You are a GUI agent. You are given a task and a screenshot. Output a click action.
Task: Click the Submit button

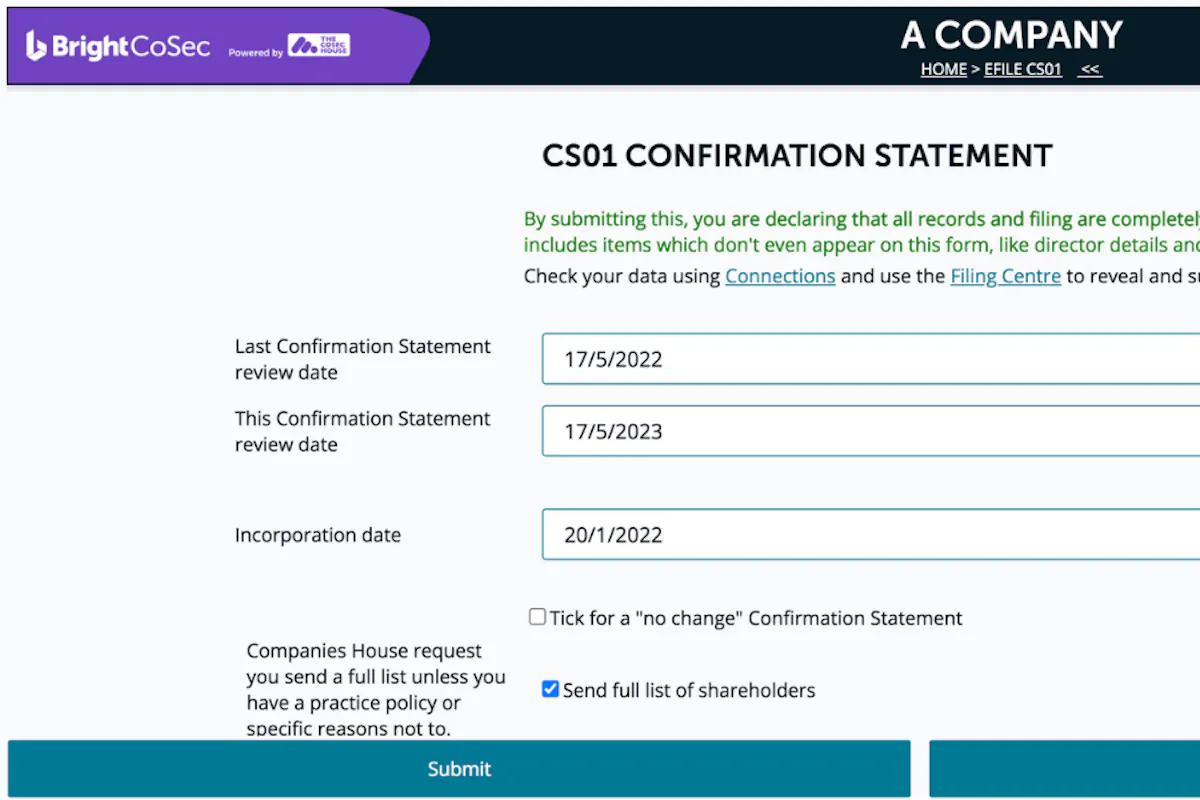pyautogui.click(x=459, y=768)
